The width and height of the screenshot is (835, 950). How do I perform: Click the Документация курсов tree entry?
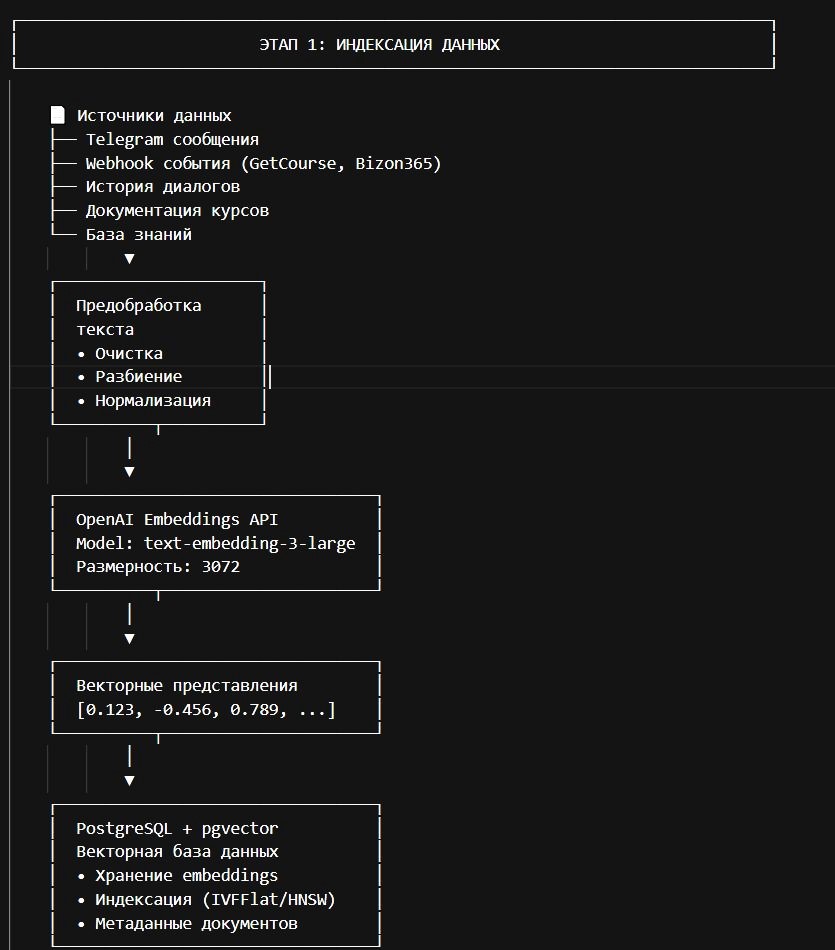pyautogui.click(x=177, y=211)
